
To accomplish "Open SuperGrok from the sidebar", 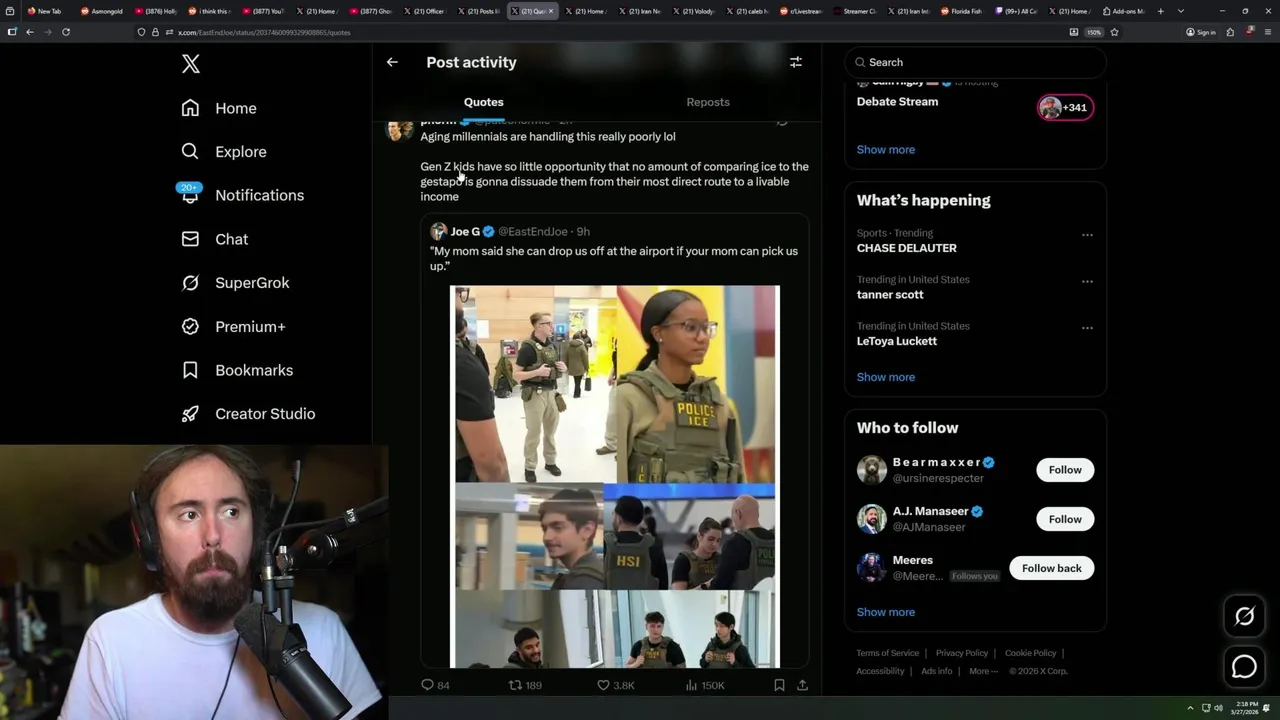I will 236,283.
